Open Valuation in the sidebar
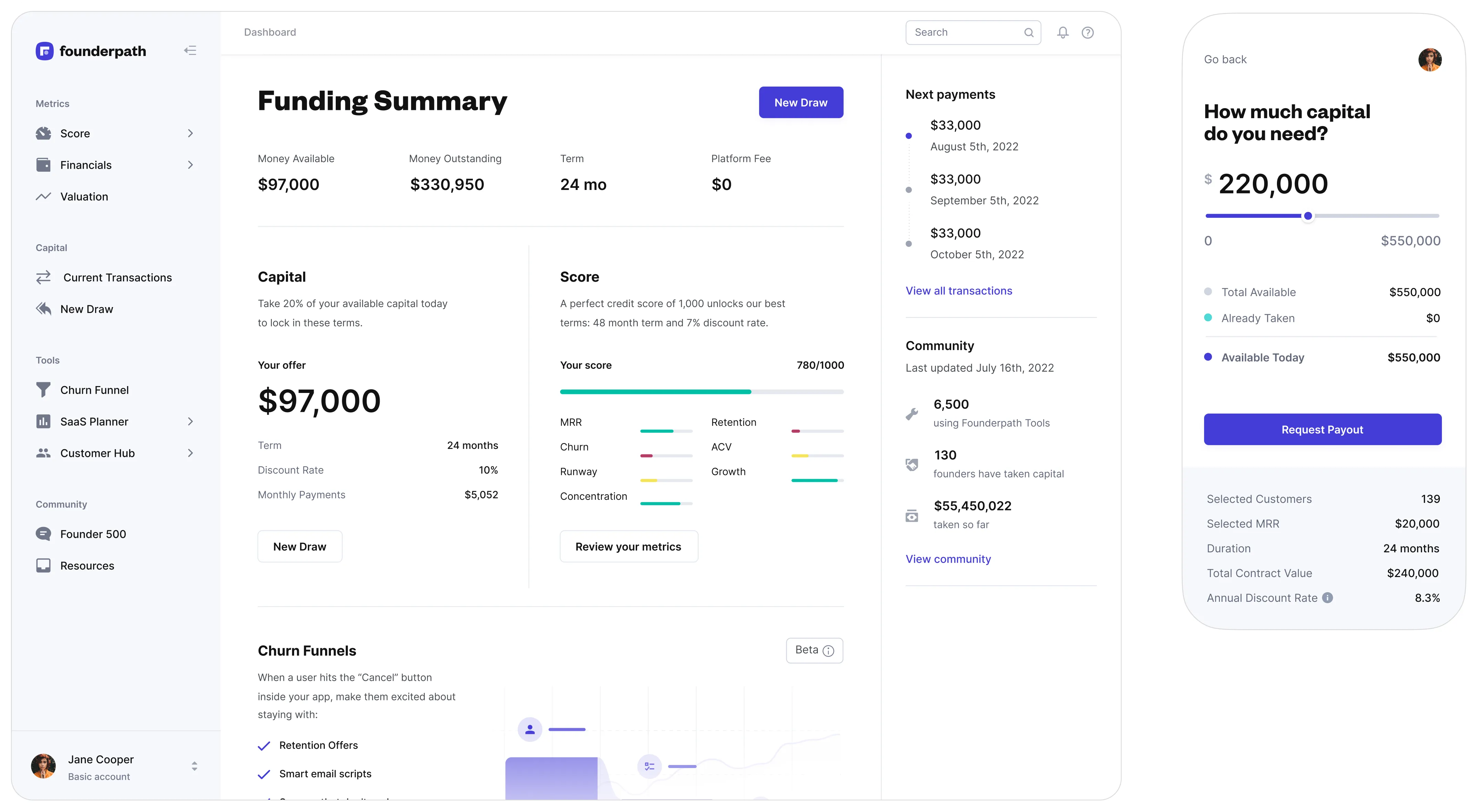 (84, 197)
